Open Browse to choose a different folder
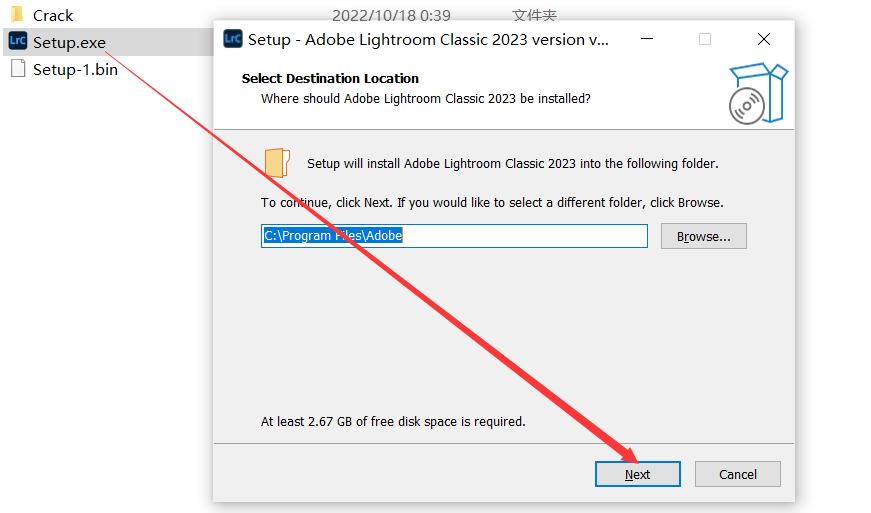 point(704,236)
